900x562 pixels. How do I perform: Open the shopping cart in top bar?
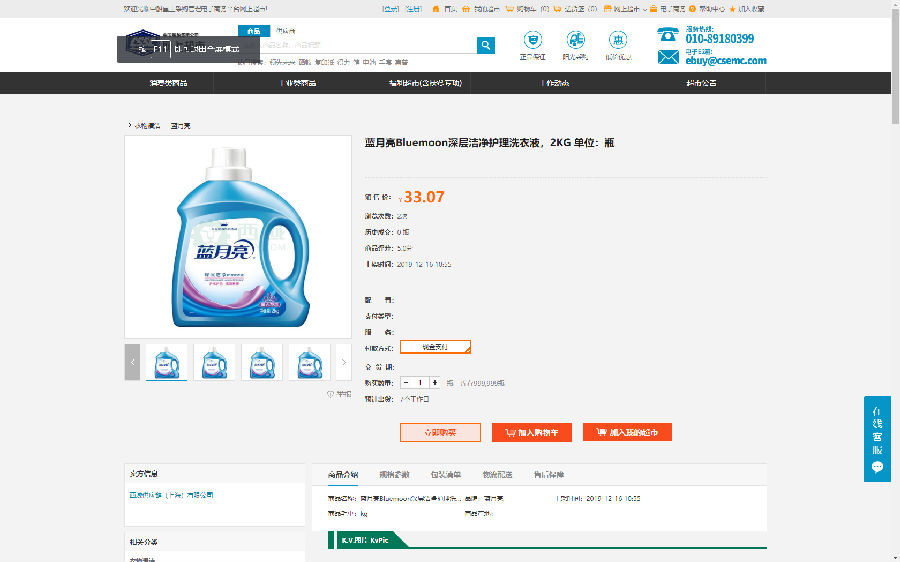pos(527,9)
